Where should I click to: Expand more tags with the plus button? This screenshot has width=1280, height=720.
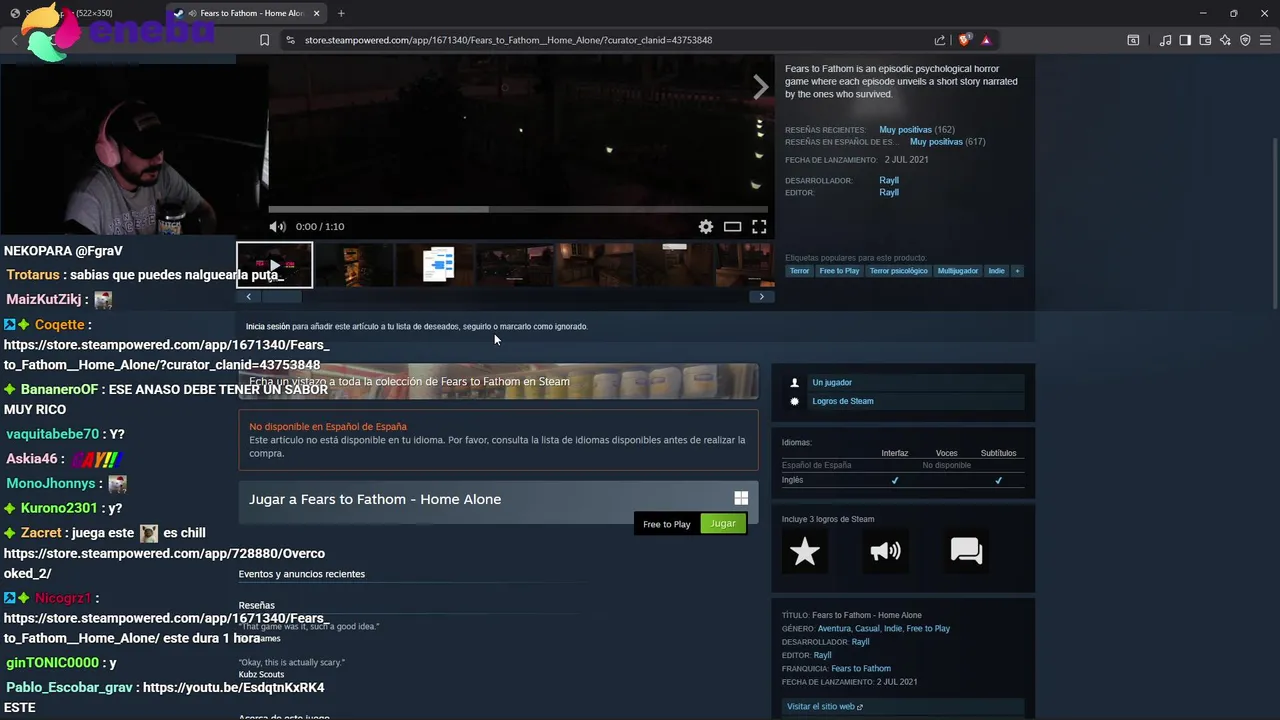coord(1017,271)
